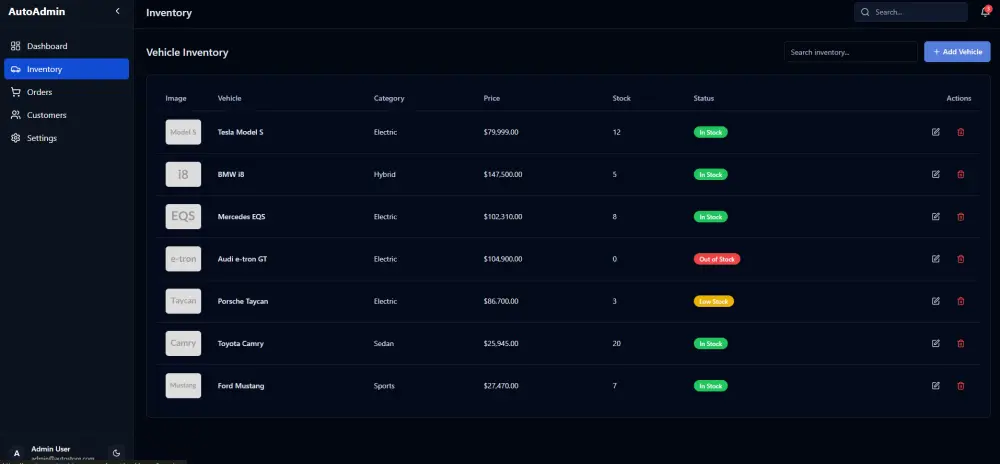
Task: Select the Toyota Camry name
Action: coord(240,344)
